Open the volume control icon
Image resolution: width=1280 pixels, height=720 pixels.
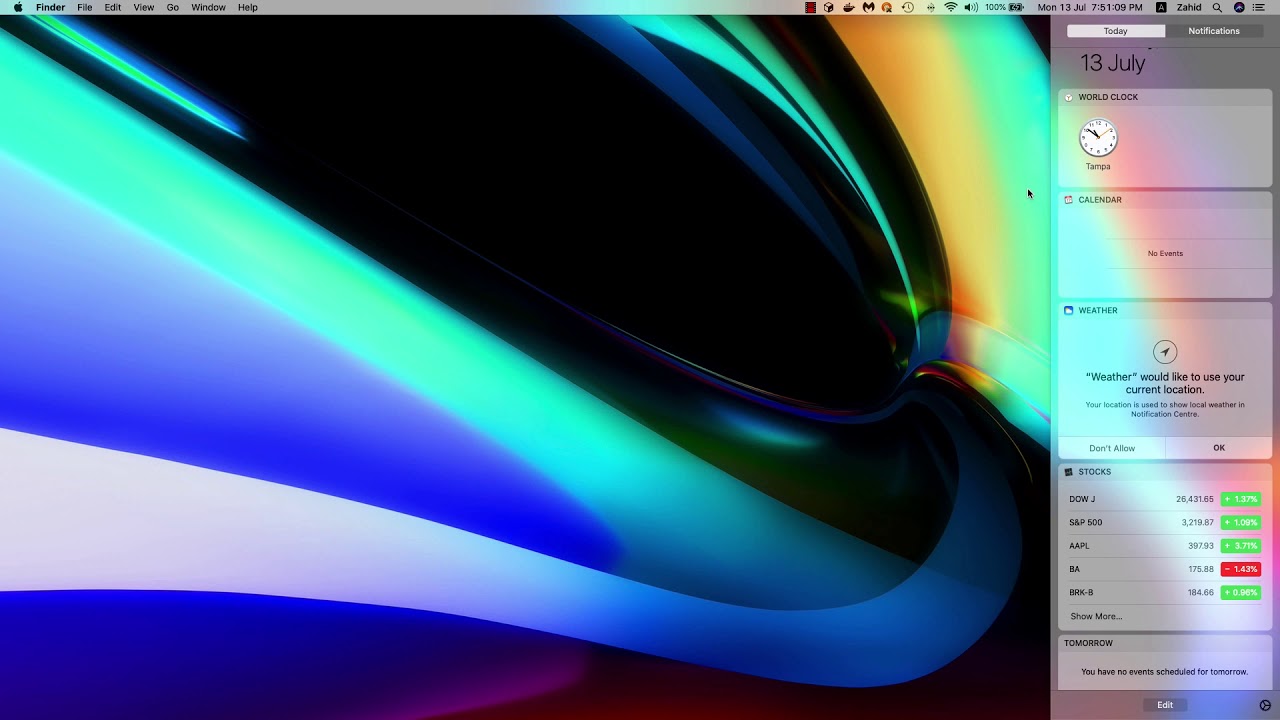(970, 7)
